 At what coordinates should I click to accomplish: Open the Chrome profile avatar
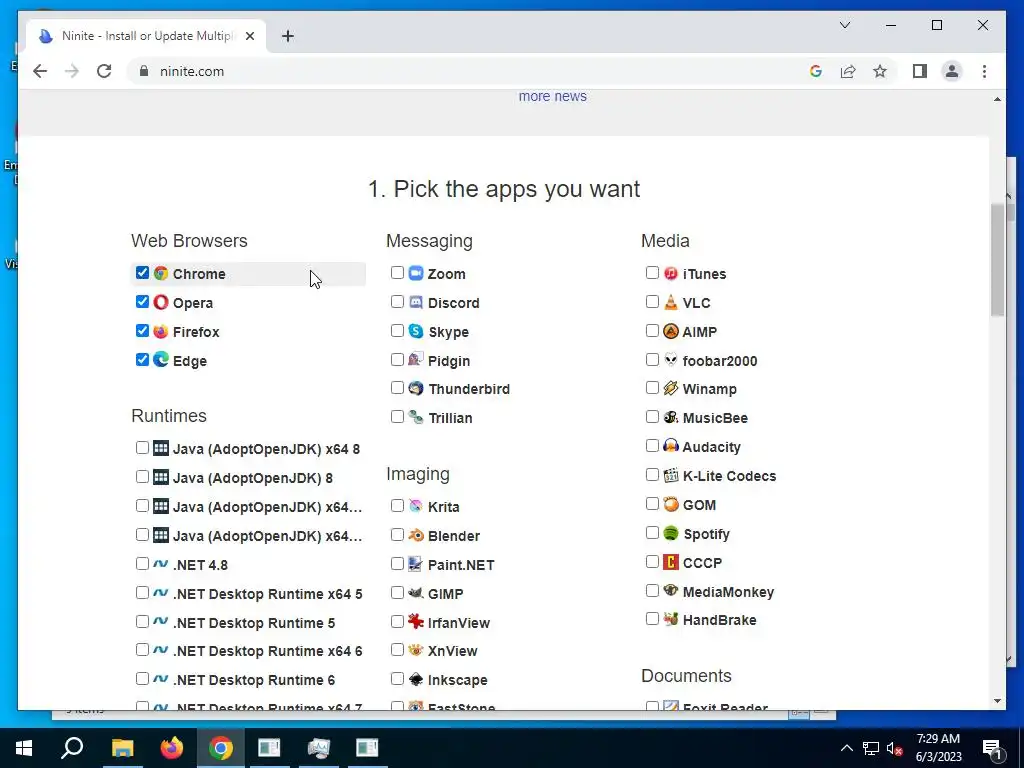coord(952,71)
